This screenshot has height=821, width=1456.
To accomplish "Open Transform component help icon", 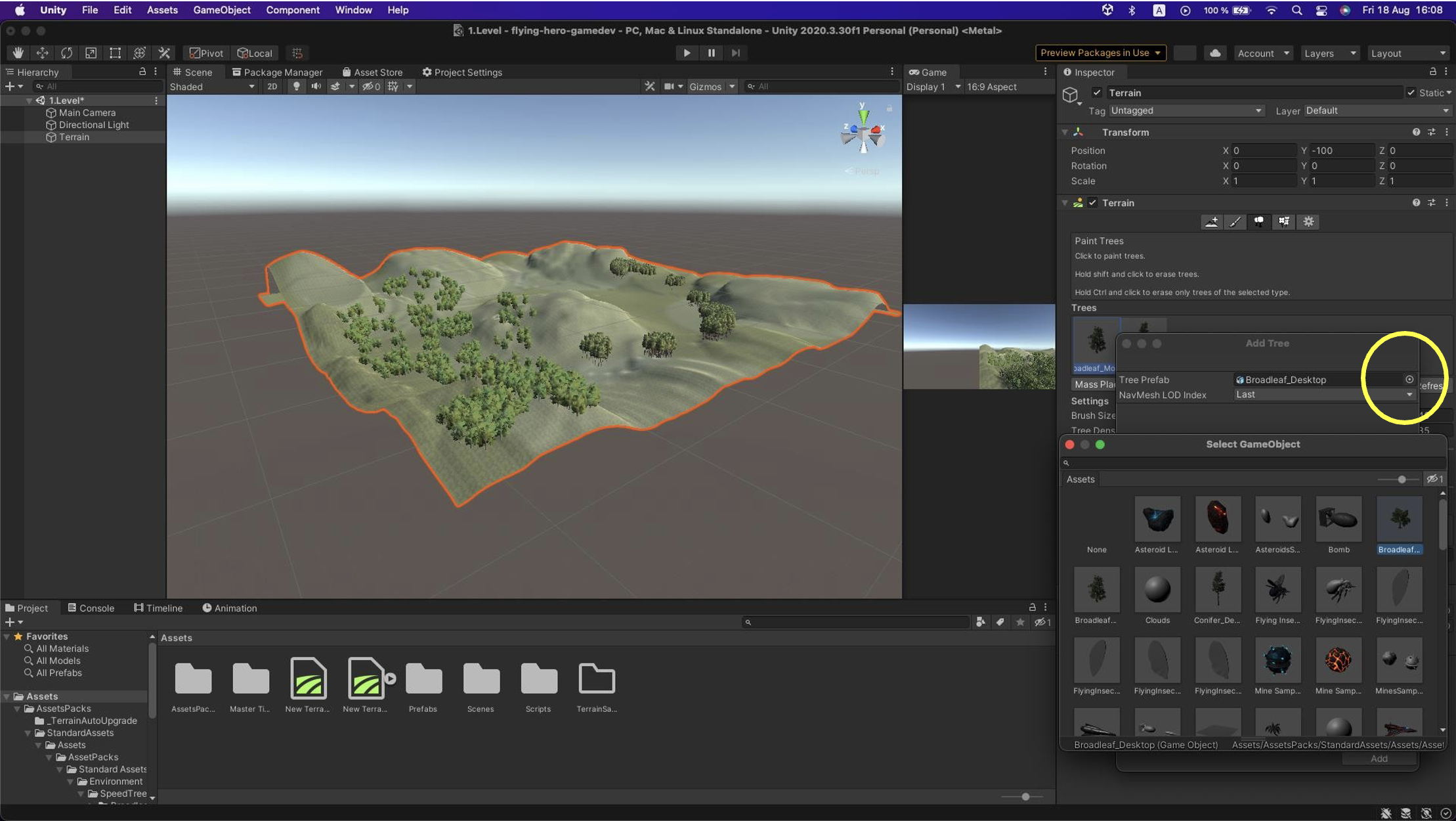I will [1416, 132].
